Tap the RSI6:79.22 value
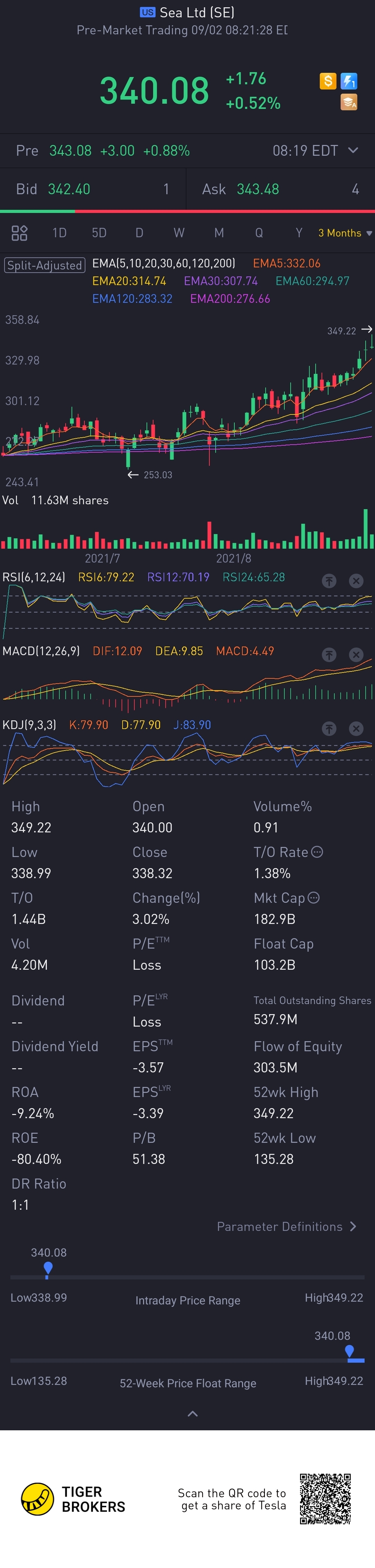The height and width of the screenshot is (1568, 375). pos(106,577)
